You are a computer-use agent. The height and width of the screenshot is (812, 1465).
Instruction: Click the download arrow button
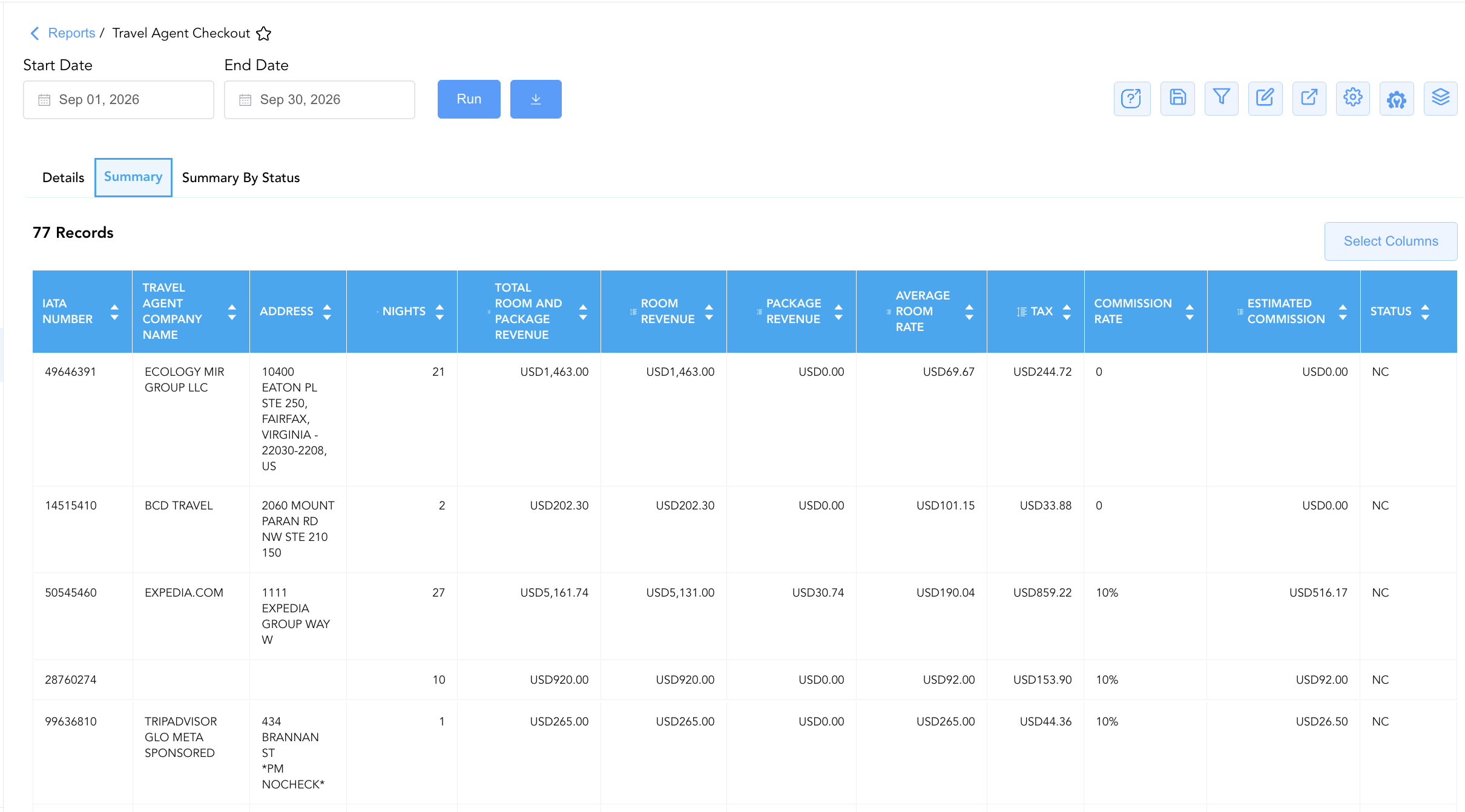pos(536,99)
